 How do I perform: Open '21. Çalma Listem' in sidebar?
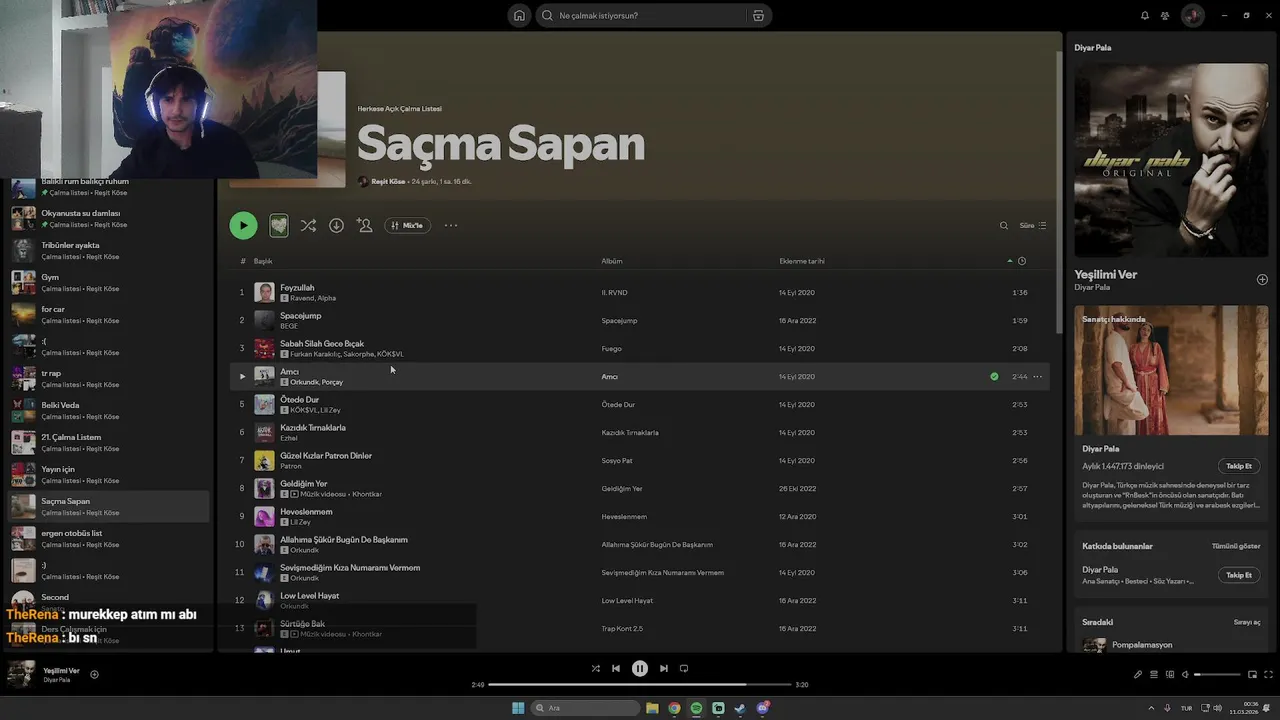(x=108, y=442)
